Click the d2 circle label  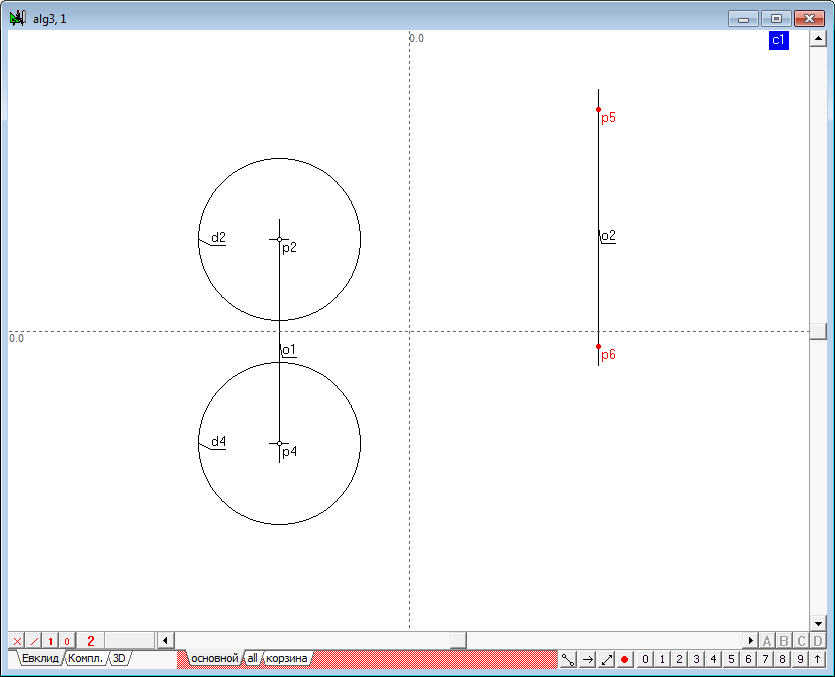218,238
